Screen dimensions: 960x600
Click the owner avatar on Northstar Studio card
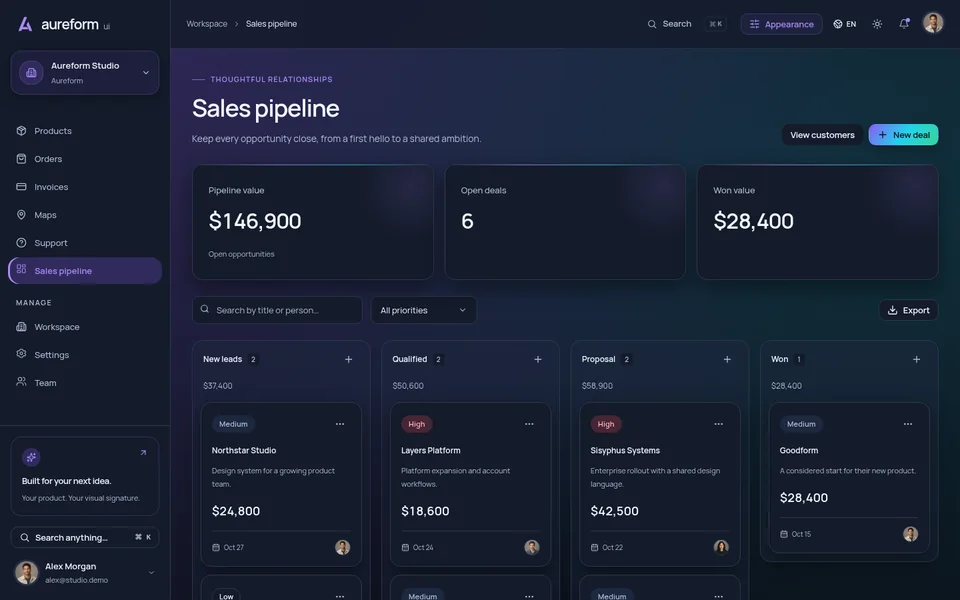[x=343, y=547]
